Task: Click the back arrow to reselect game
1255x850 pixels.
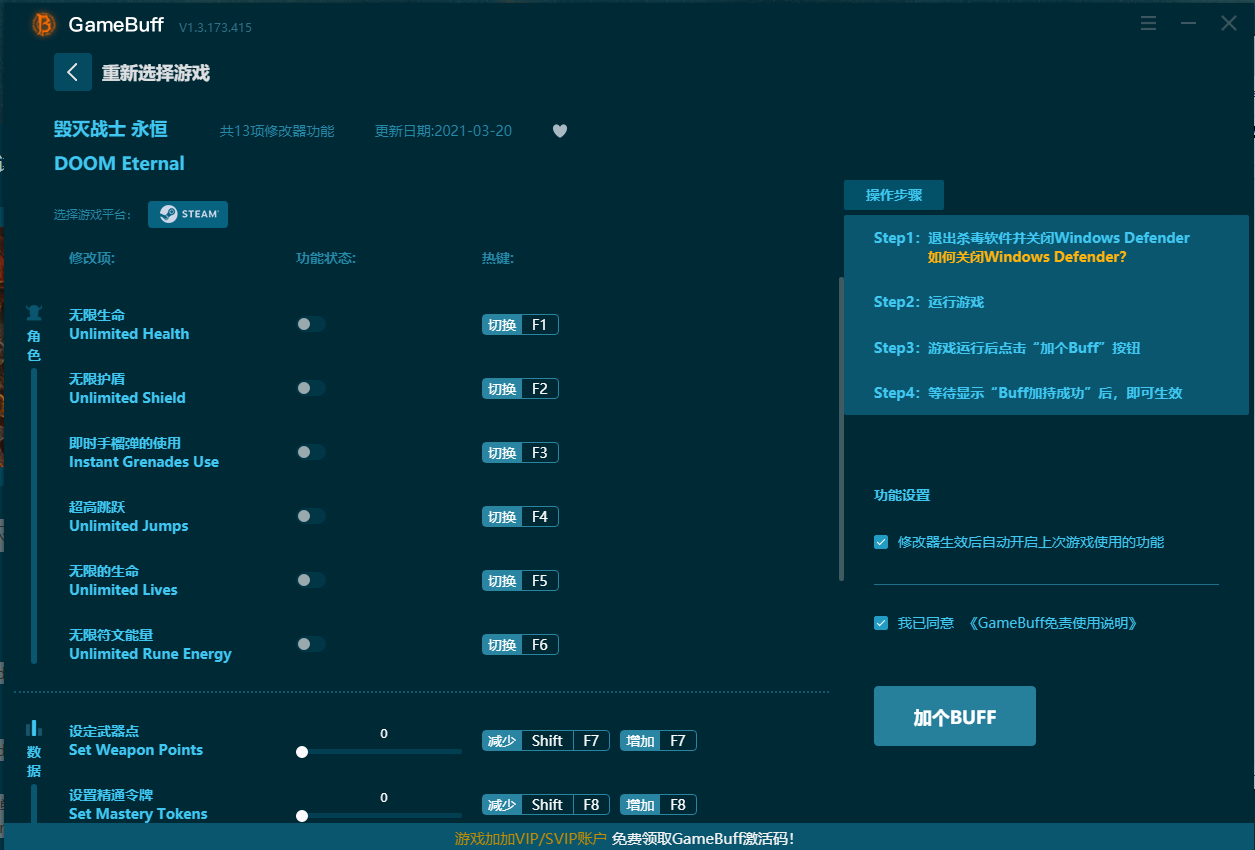Action: click(x=73, y=72)
